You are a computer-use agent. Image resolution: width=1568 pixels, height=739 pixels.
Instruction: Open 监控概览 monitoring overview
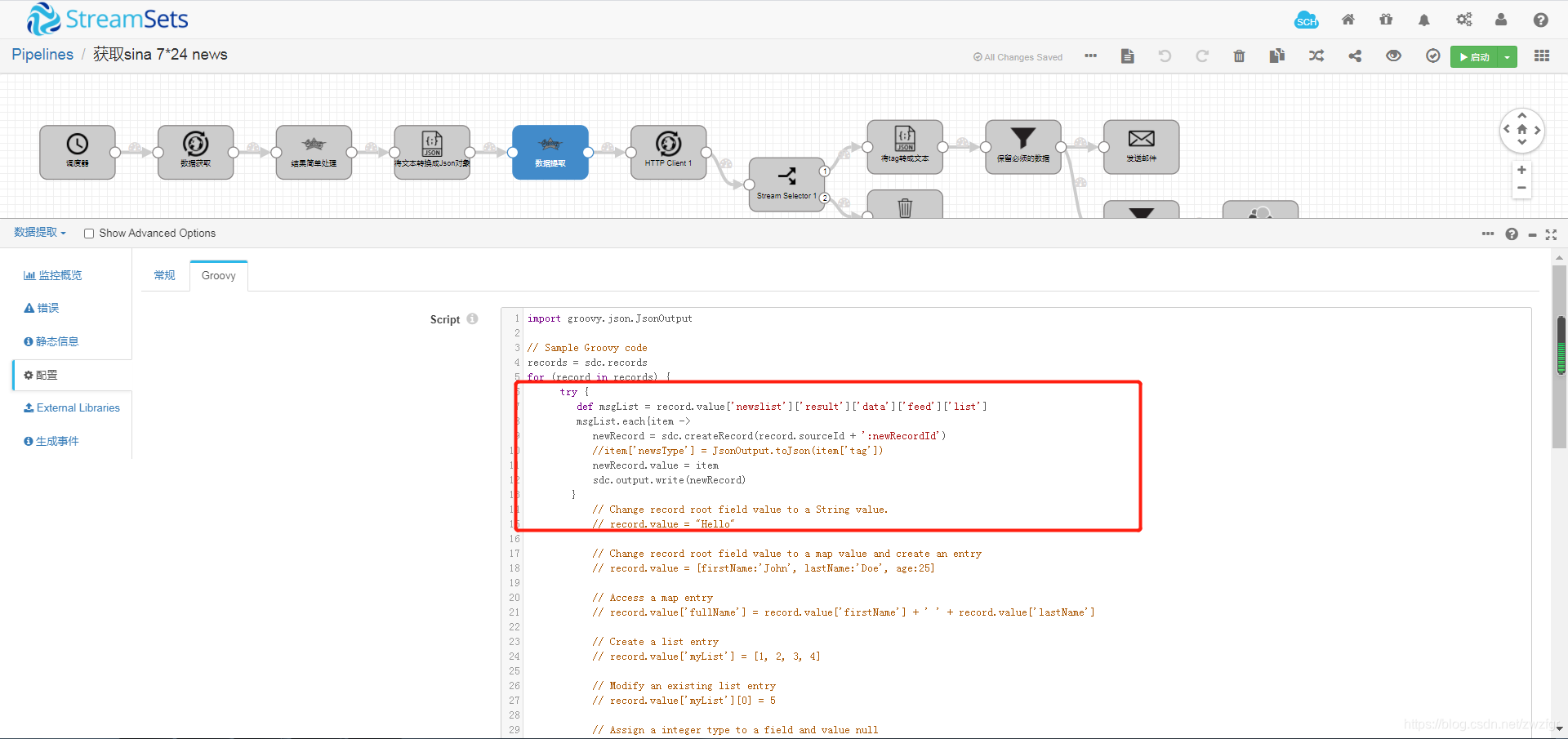53,275
